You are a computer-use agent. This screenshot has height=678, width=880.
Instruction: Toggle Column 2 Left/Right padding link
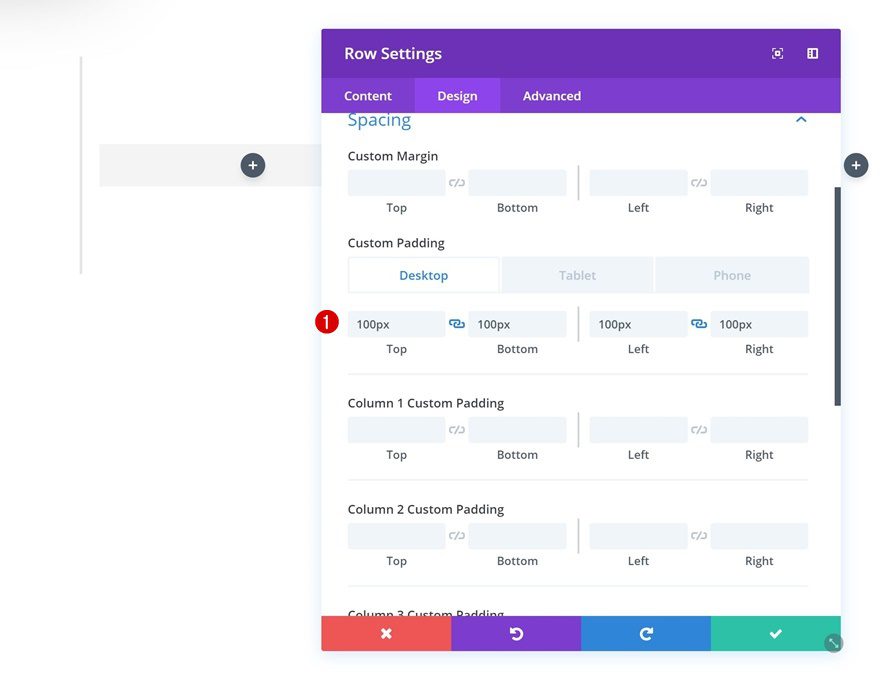tap(697, 535)
